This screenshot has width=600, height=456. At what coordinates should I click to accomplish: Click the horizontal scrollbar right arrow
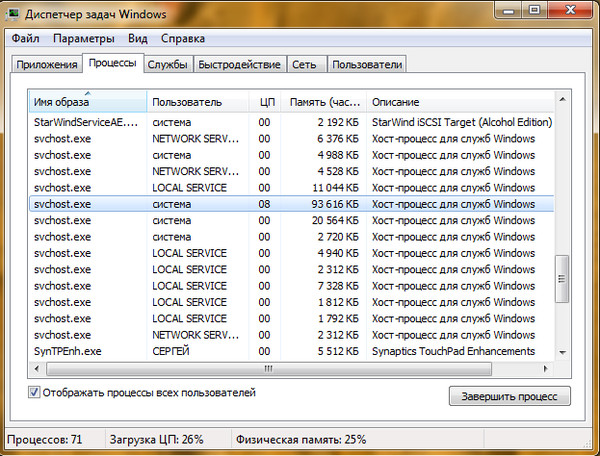[546, 369]
